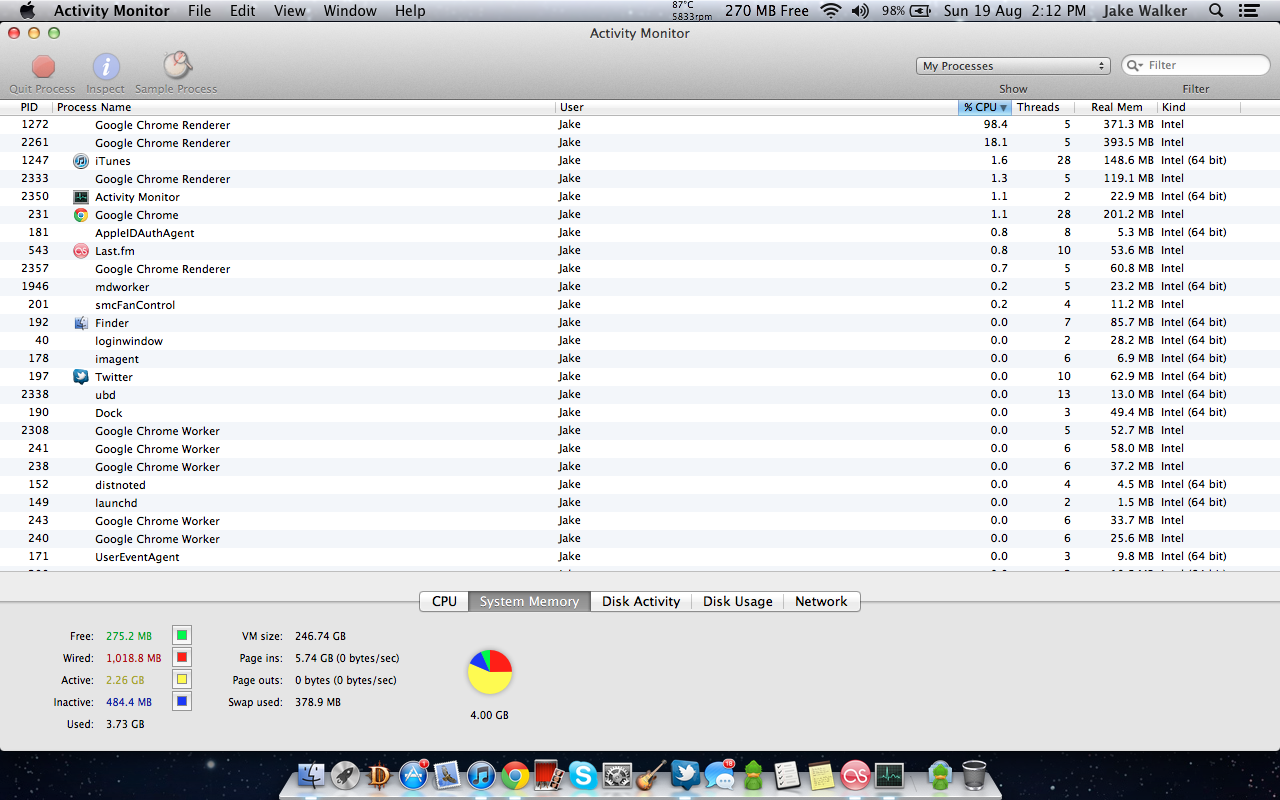Image resolution: width=1280 pixels, height=800 pixels.
Task: Open Twitter bird icon in Dock
Action: point(685,775)
